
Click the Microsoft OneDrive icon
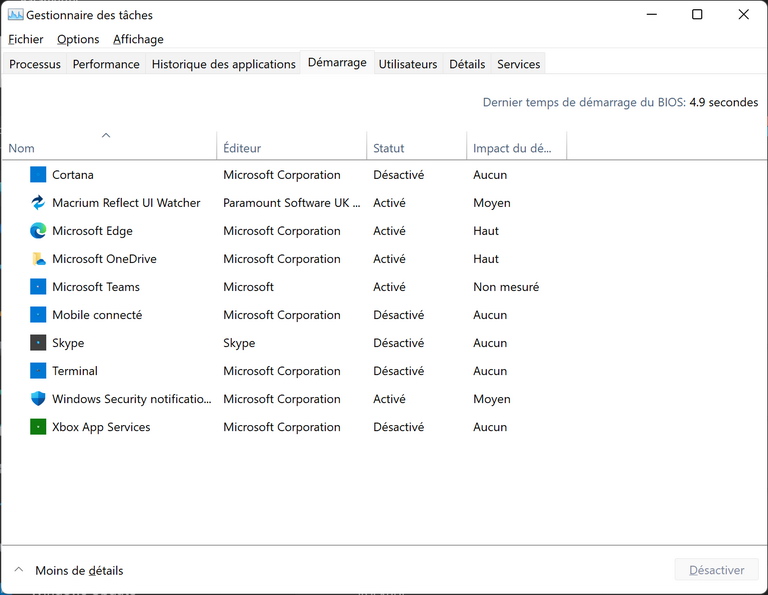(x=38, y=259)
